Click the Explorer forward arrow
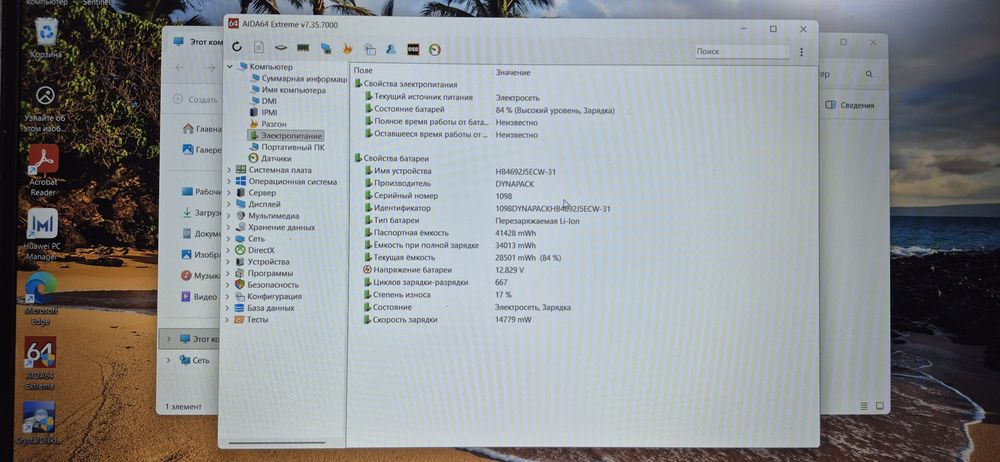The image size is (1000, 462). tap(210, 68)
